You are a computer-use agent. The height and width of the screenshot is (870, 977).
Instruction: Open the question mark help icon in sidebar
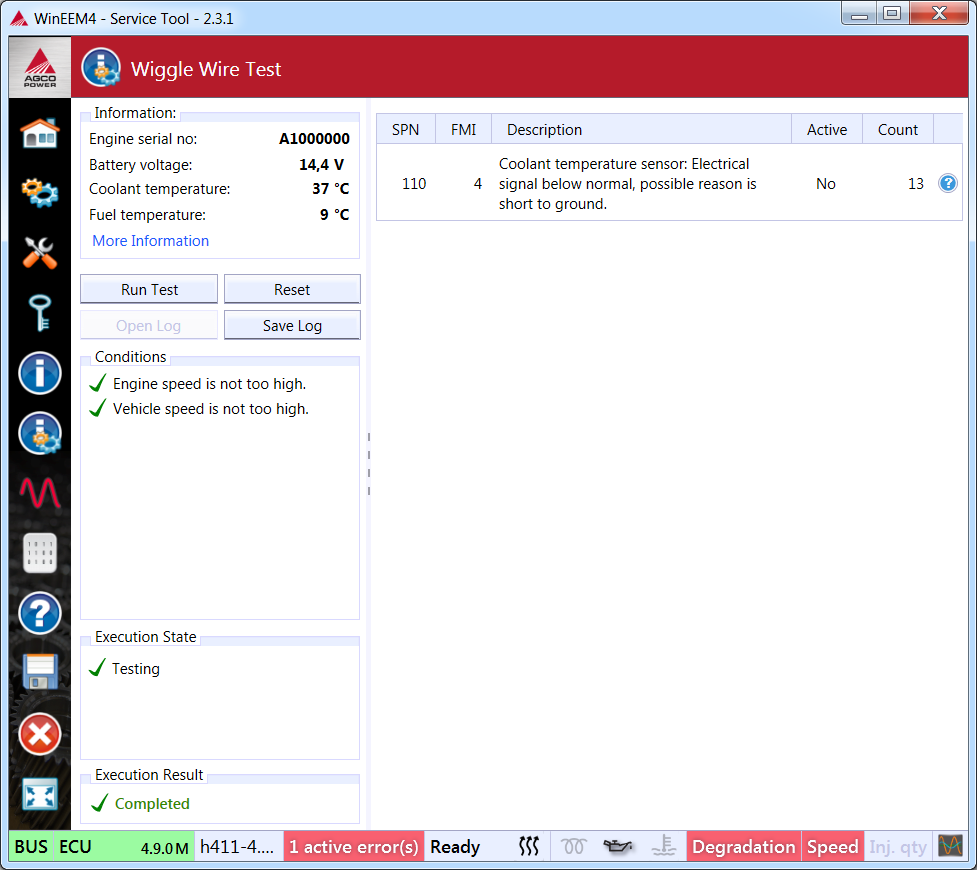tap(40, 613)
